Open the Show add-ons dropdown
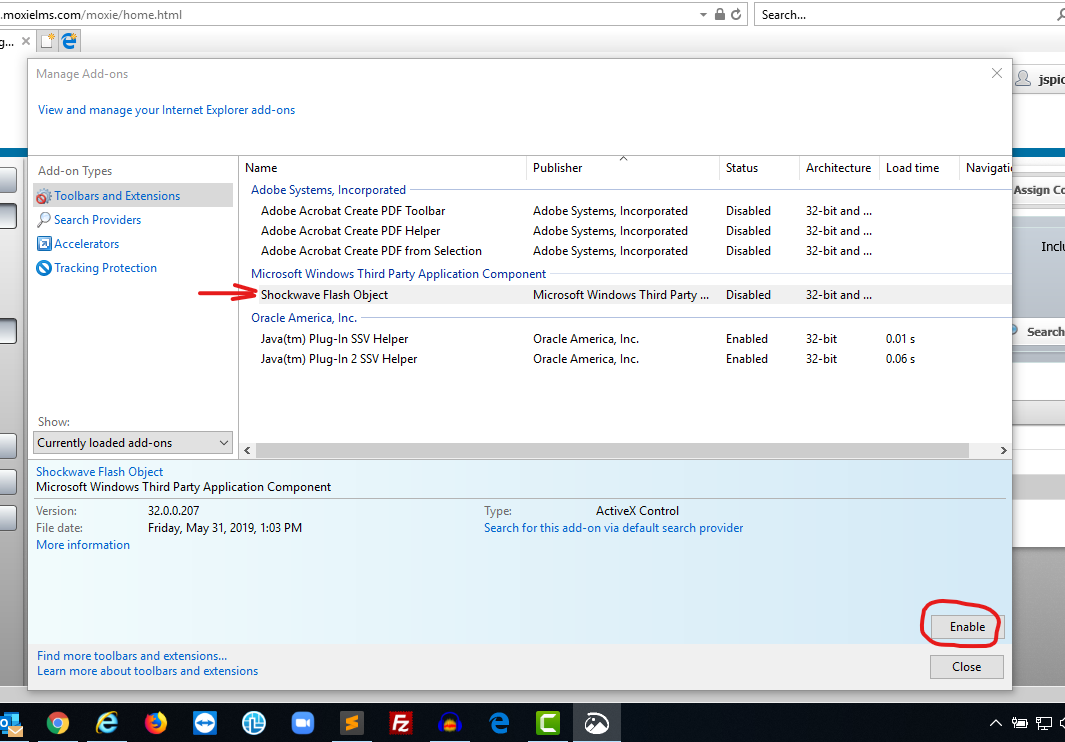This screenshot has height=742, width=1065. point(133,442)
